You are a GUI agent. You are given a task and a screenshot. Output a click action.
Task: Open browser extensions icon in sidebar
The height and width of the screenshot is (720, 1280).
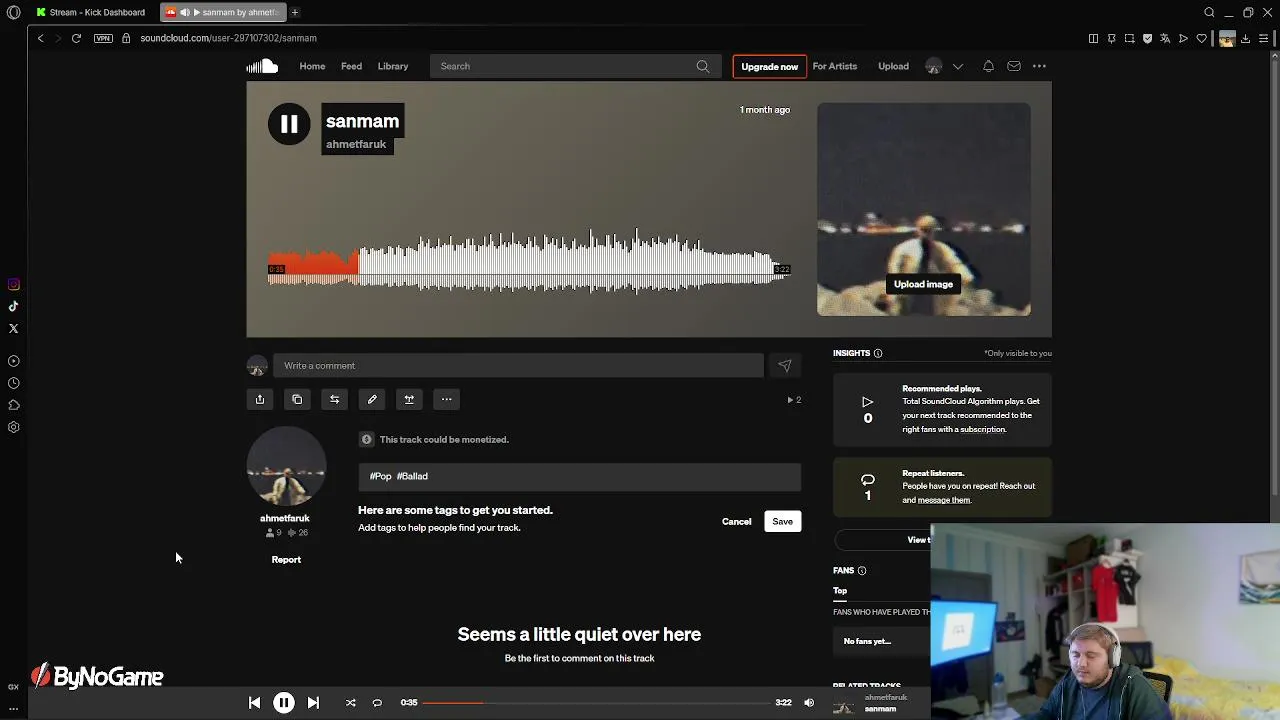[14, 405]
